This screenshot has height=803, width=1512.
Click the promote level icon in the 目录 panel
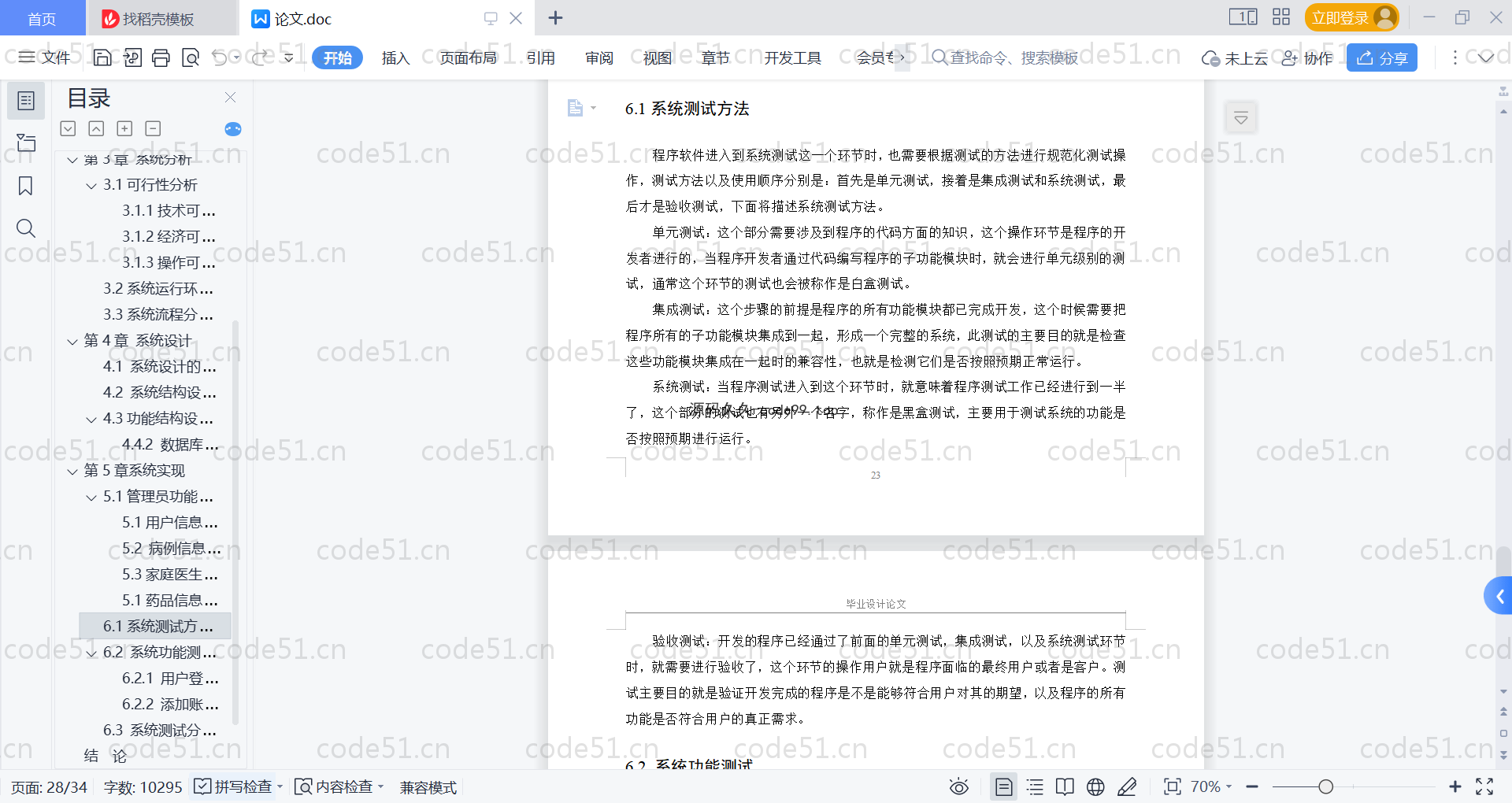click(x=96, y=128)
